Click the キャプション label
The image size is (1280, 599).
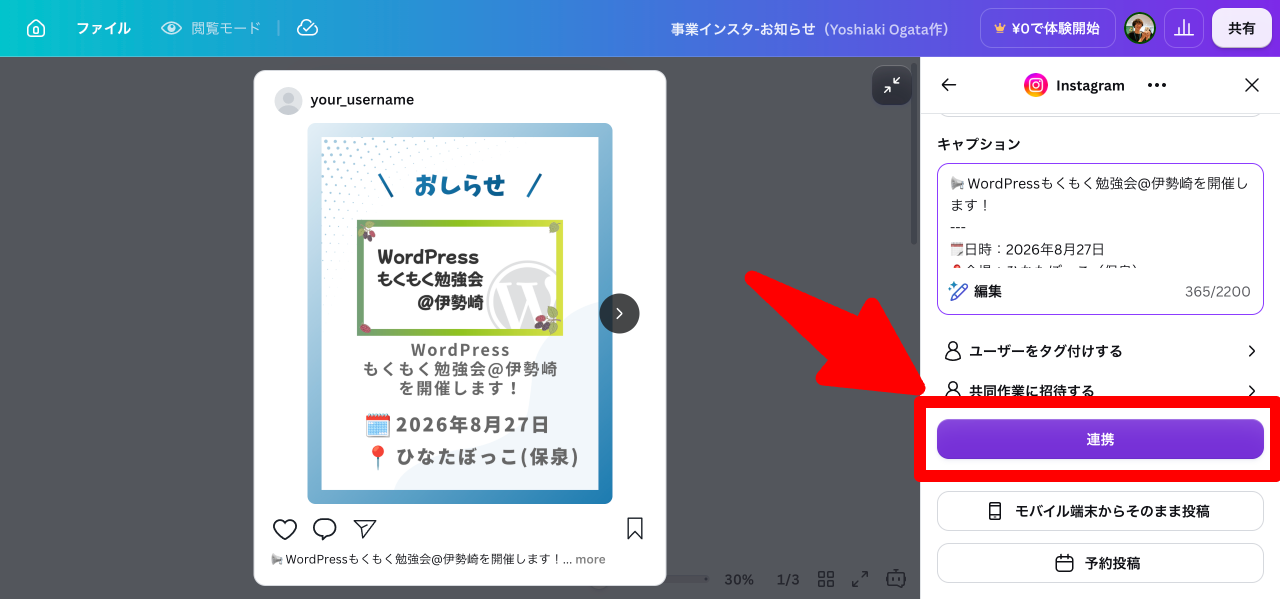pyautogui.click(x=979, y=144)
